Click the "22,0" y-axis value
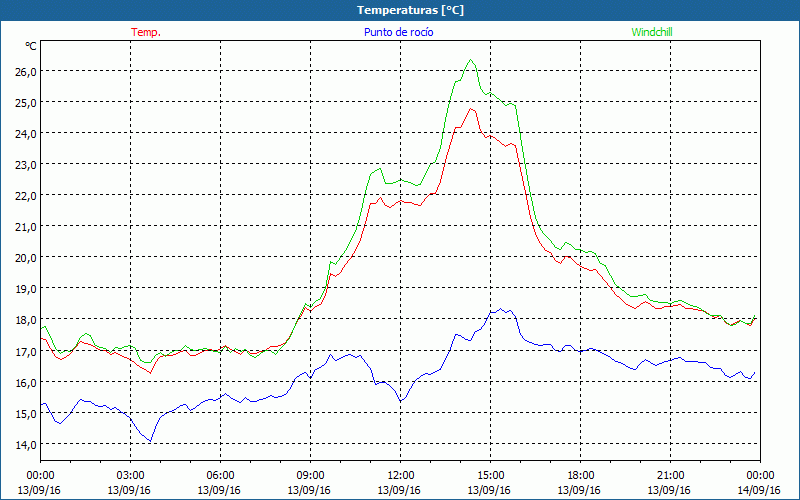The width and height of the screenshot is (800, 500). 26,196
